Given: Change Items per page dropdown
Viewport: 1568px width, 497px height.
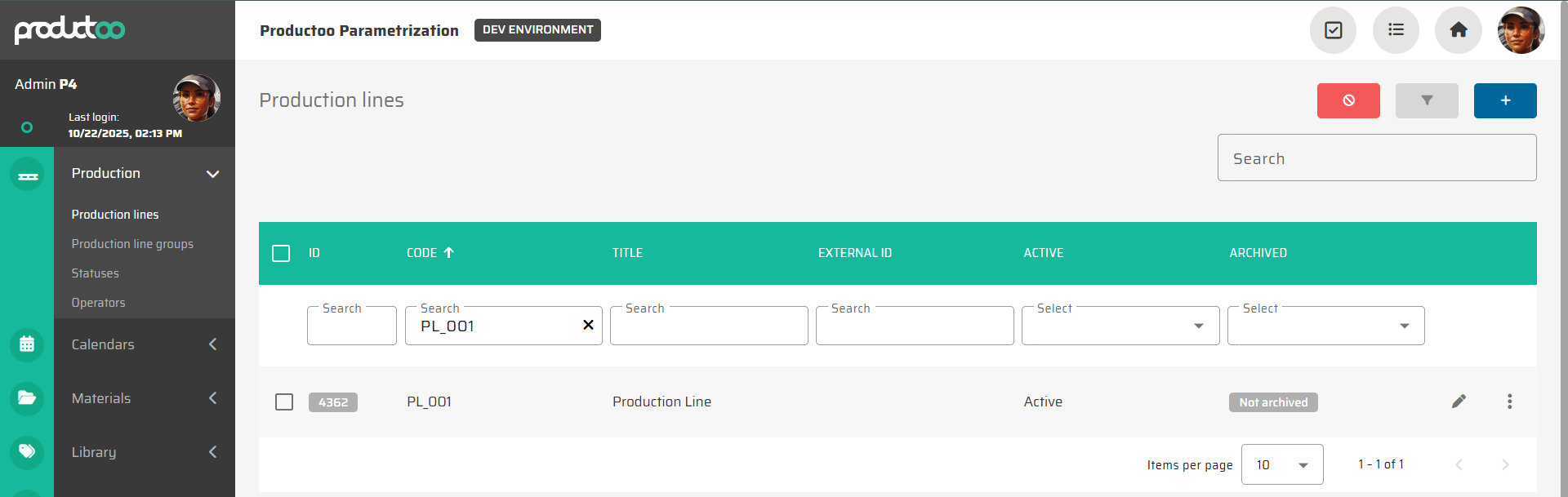Looking at the screenshot, I should tap(1281, 464).
